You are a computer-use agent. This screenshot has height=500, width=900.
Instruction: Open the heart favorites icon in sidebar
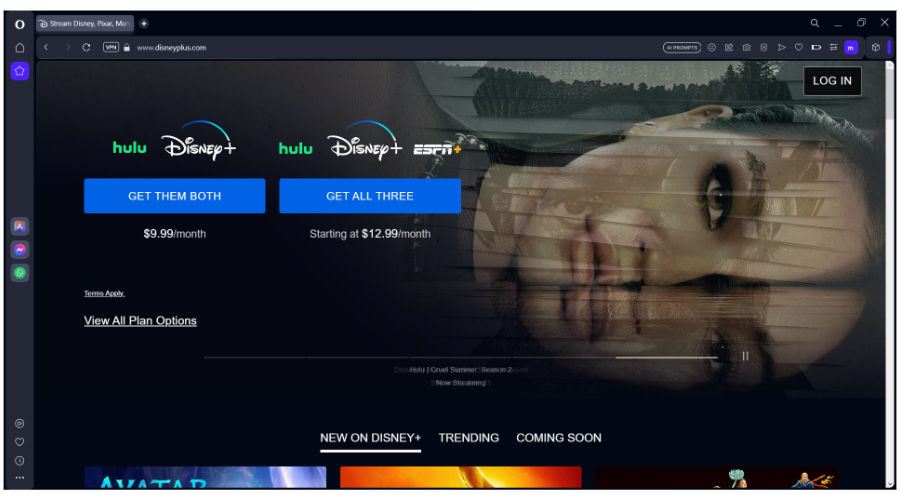(20, 442)
